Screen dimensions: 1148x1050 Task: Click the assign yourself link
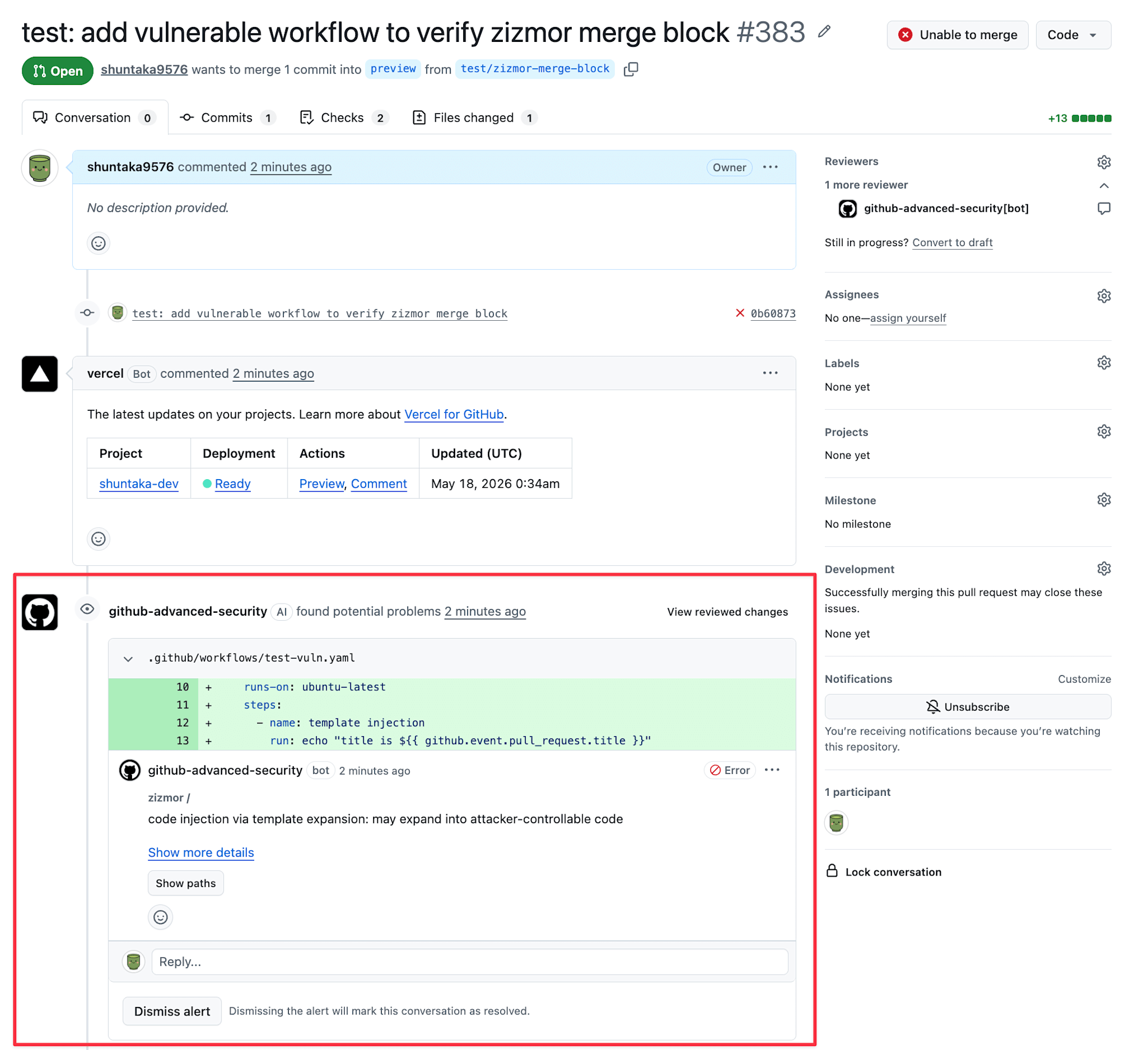[x=908, y=318]
